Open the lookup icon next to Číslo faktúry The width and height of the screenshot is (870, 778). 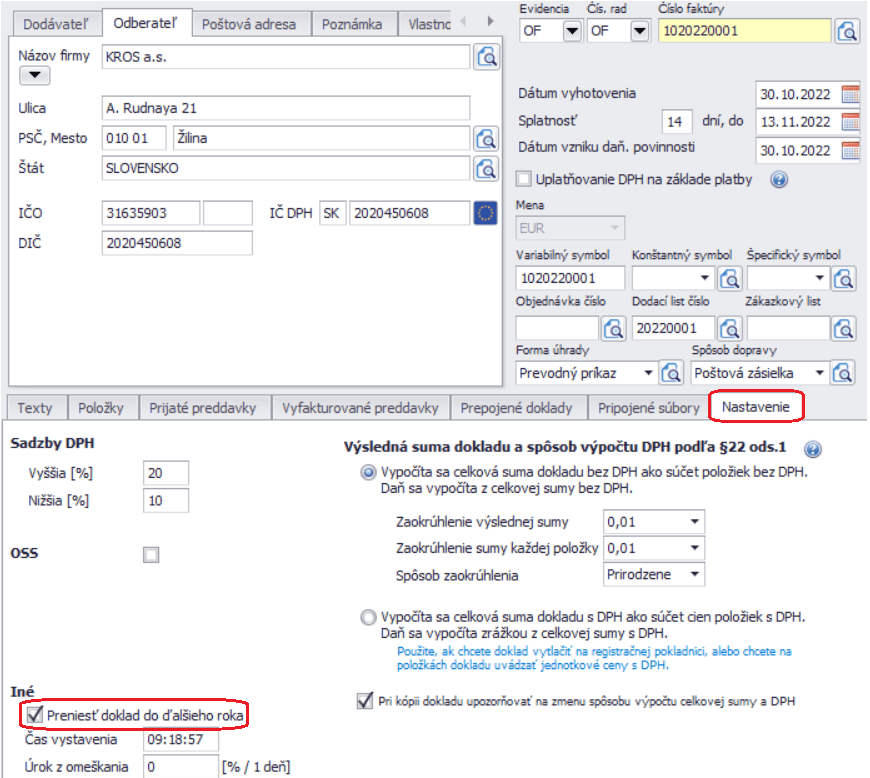coord(846,32)
